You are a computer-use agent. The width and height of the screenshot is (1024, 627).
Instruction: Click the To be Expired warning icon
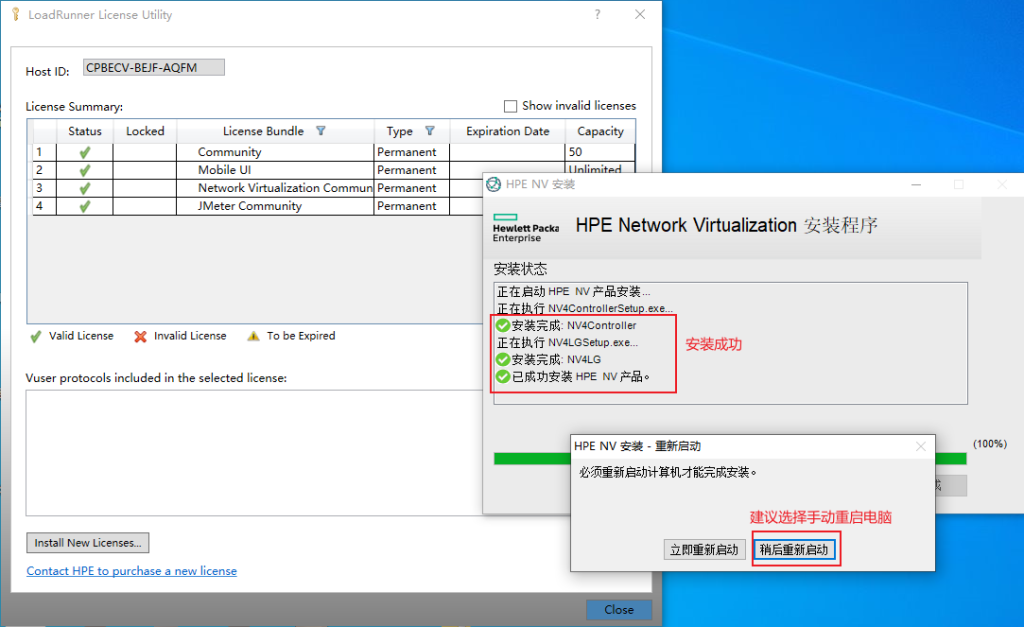click(253, 336)
